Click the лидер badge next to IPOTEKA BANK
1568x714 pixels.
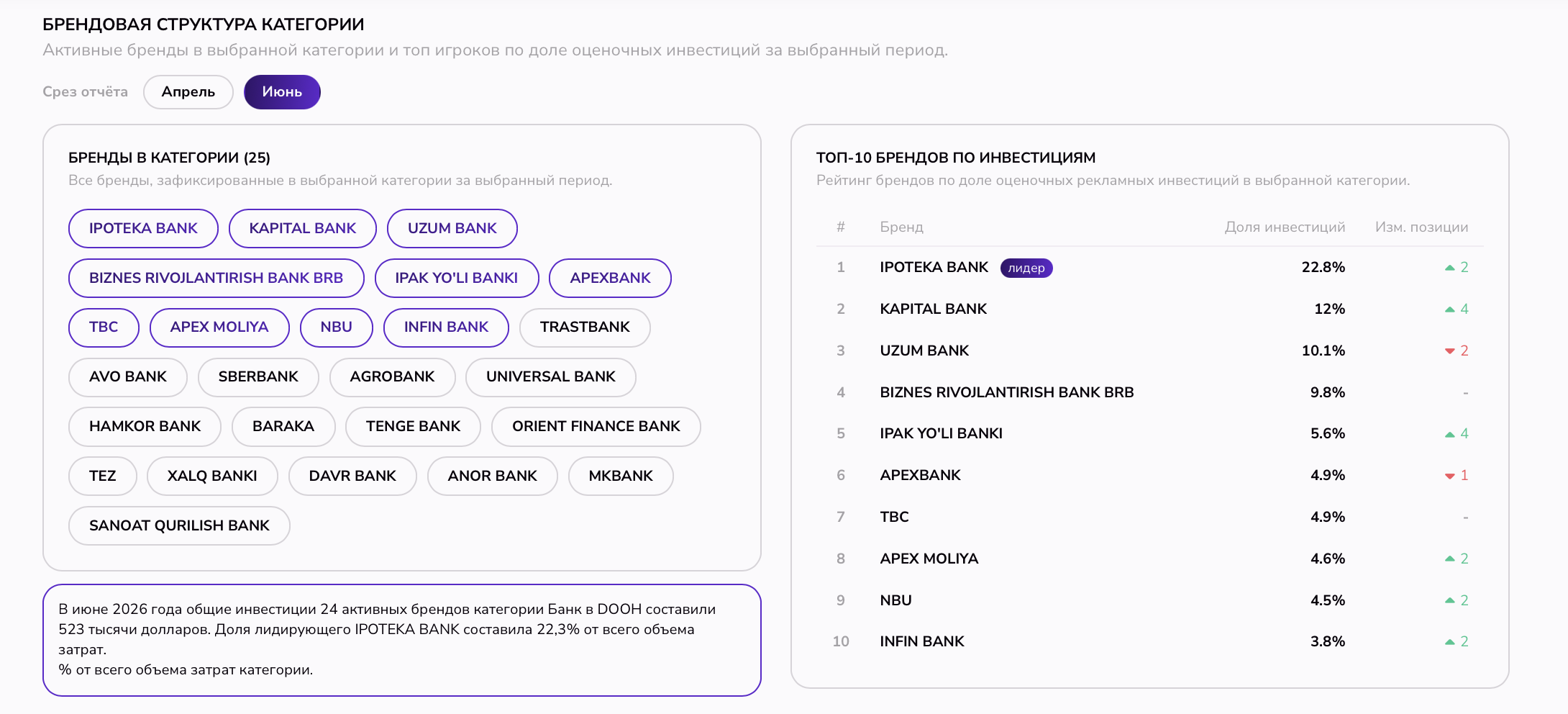point(1026,268)
